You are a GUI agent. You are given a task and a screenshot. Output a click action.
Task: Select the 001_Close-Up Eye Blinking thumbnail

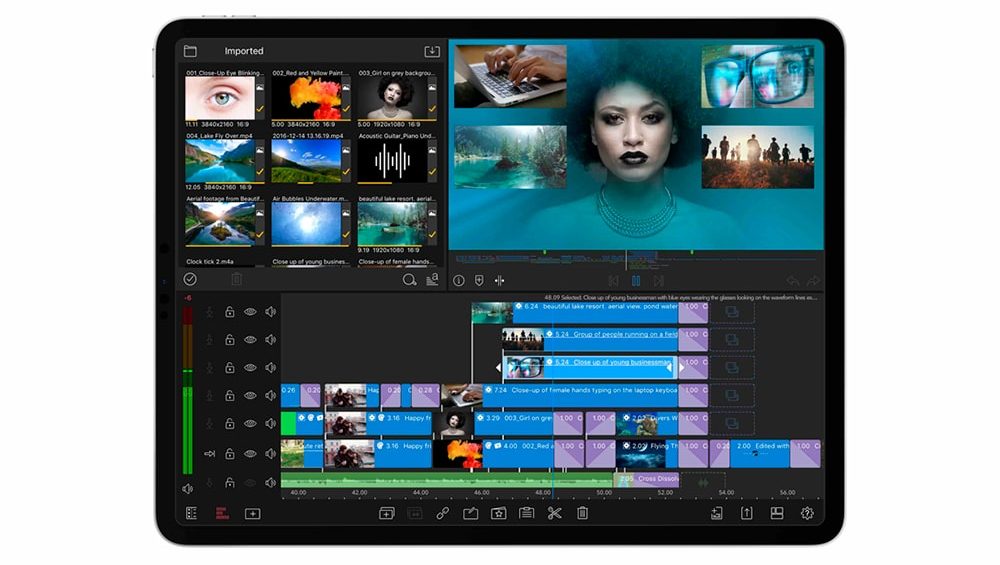(219, 98)
